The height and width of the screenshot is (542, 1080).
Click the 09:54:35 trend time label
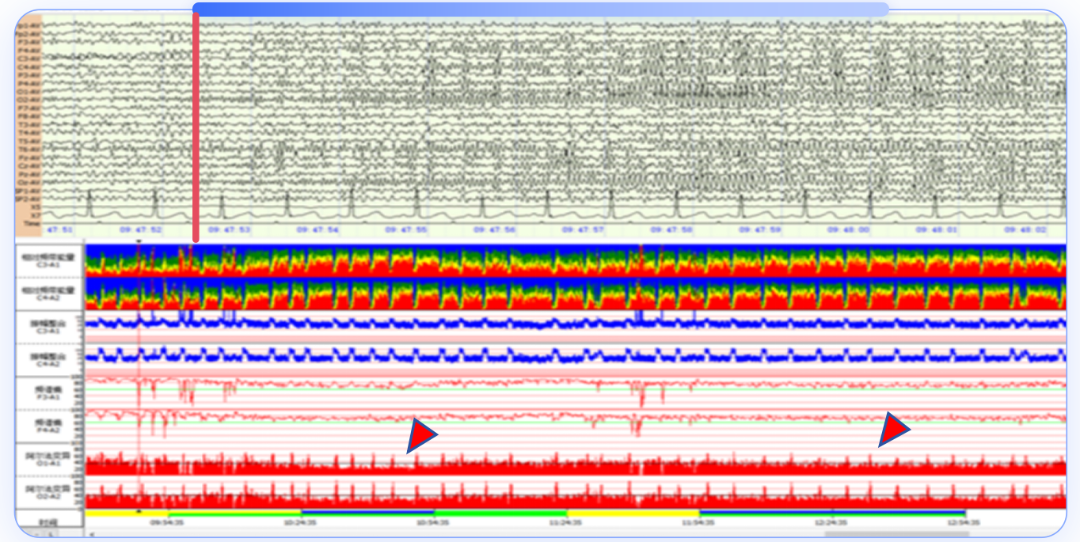click(x=167, y=523)
